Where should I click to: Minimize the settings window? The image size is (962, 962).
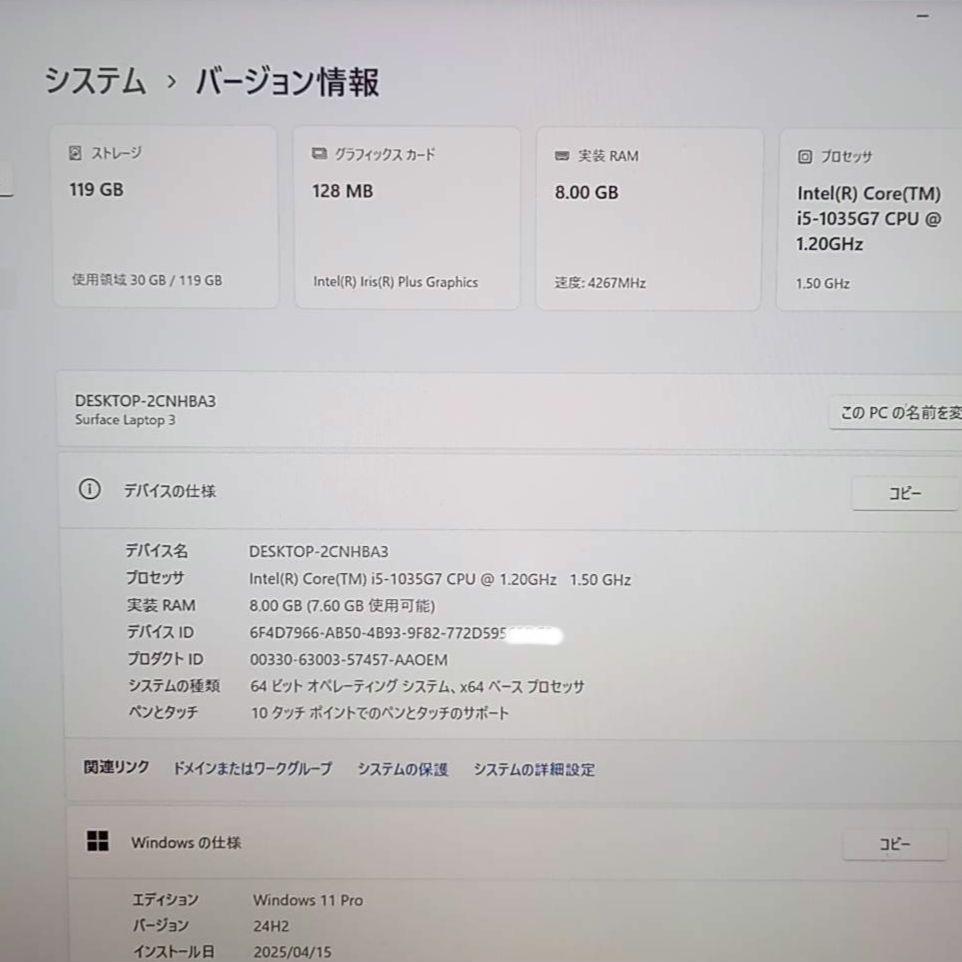click(x=922, y=17)
